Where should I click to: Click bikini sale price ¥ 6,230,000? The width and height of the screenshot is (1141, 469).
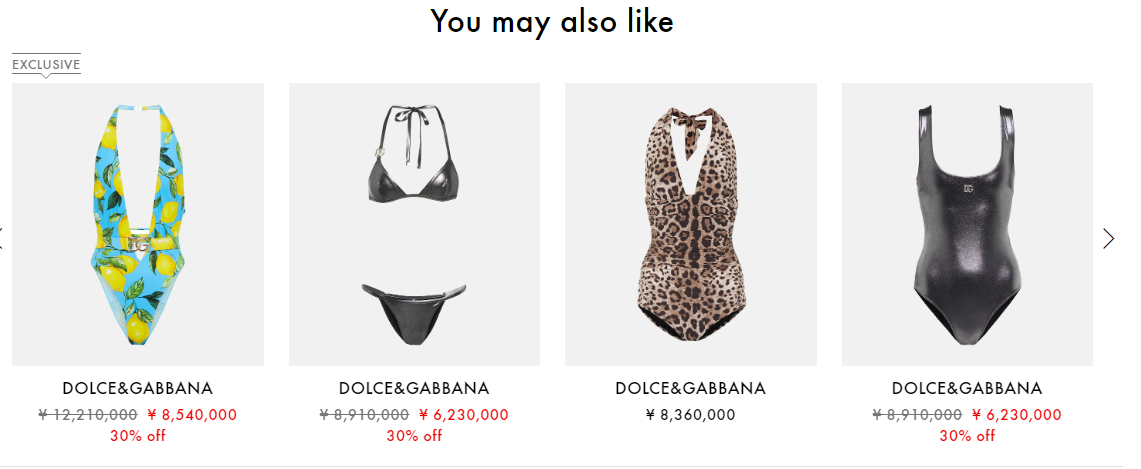pyautogui.click(x=464, y=415)
